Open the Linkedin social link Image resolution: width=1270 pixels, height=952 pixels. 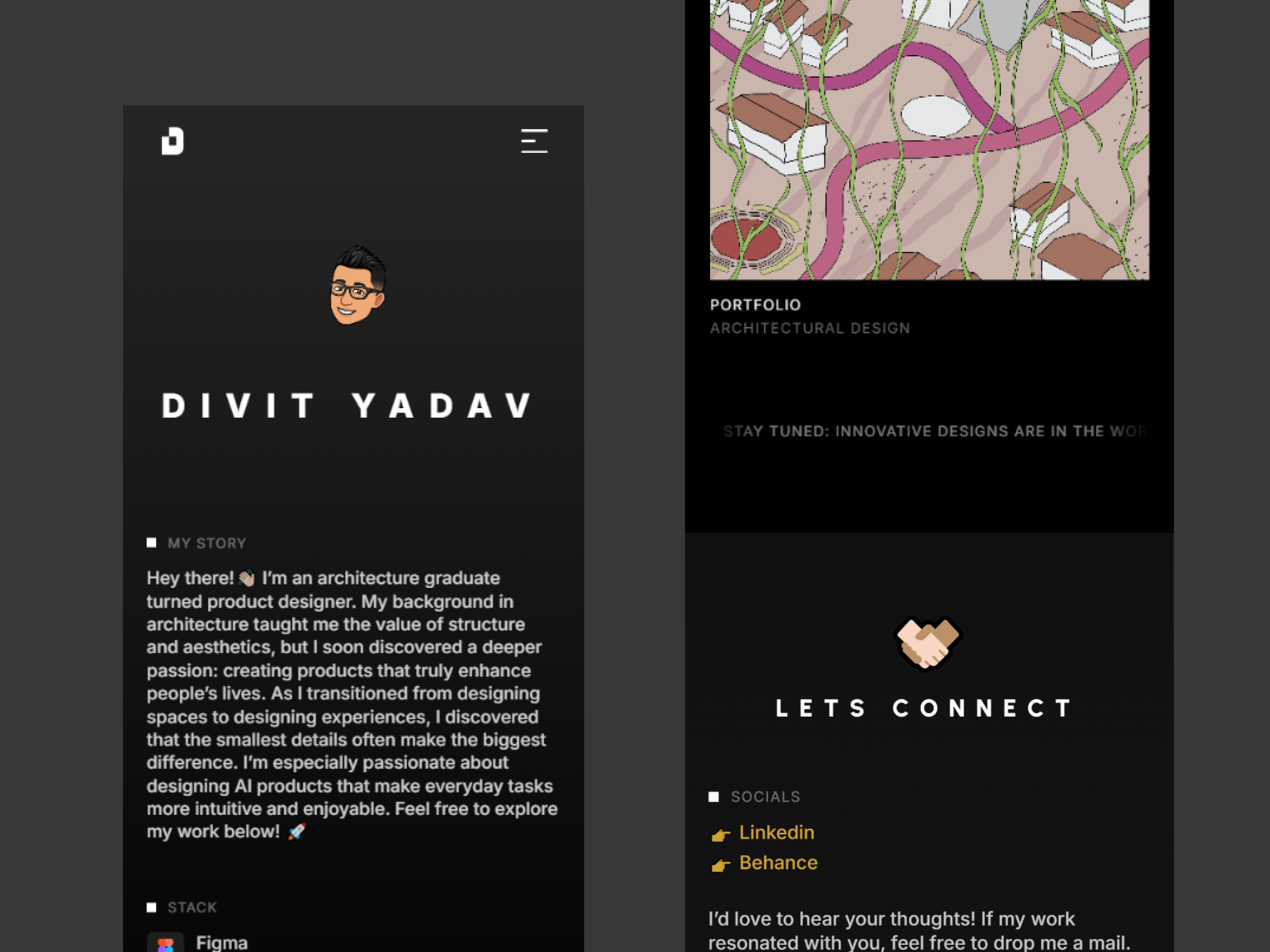(776, 833)
